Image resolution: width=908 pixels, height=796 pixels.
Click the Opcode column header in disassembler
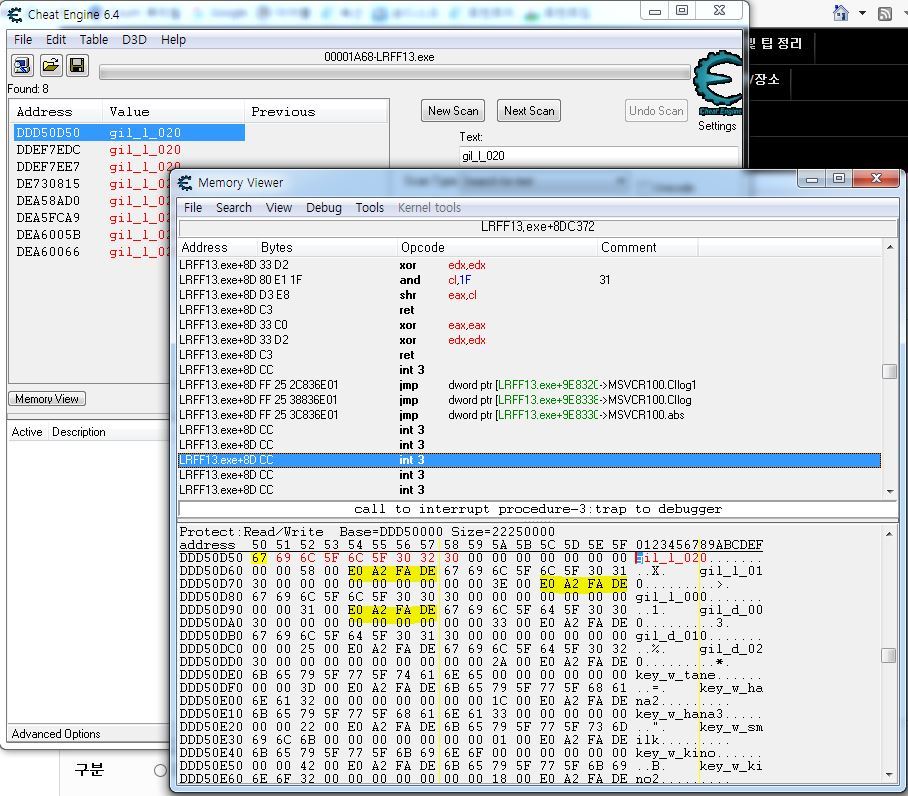pos(497,247)
